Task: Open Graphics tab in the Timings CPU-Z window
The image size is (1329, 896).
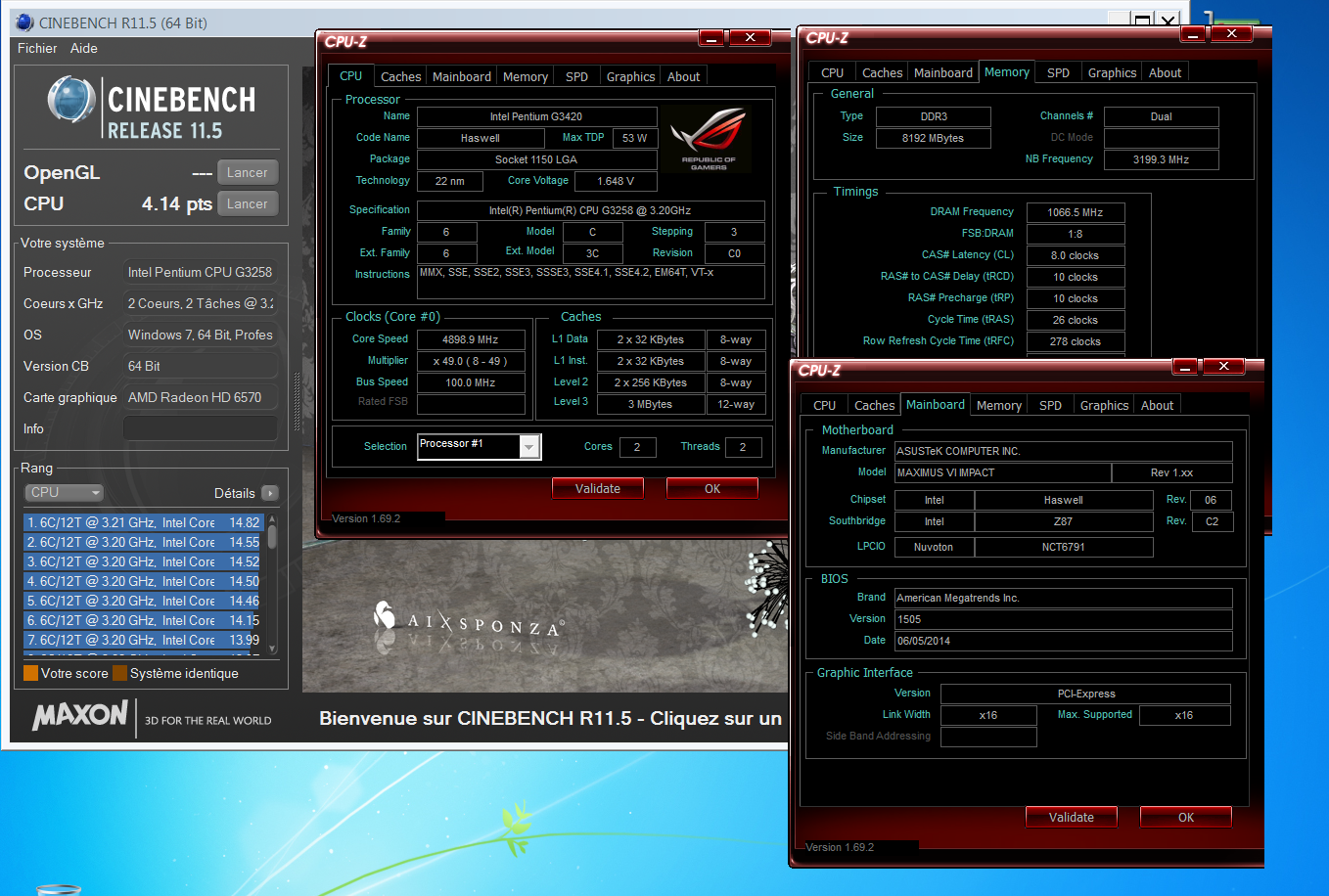Action: [x=1112, y=72]
